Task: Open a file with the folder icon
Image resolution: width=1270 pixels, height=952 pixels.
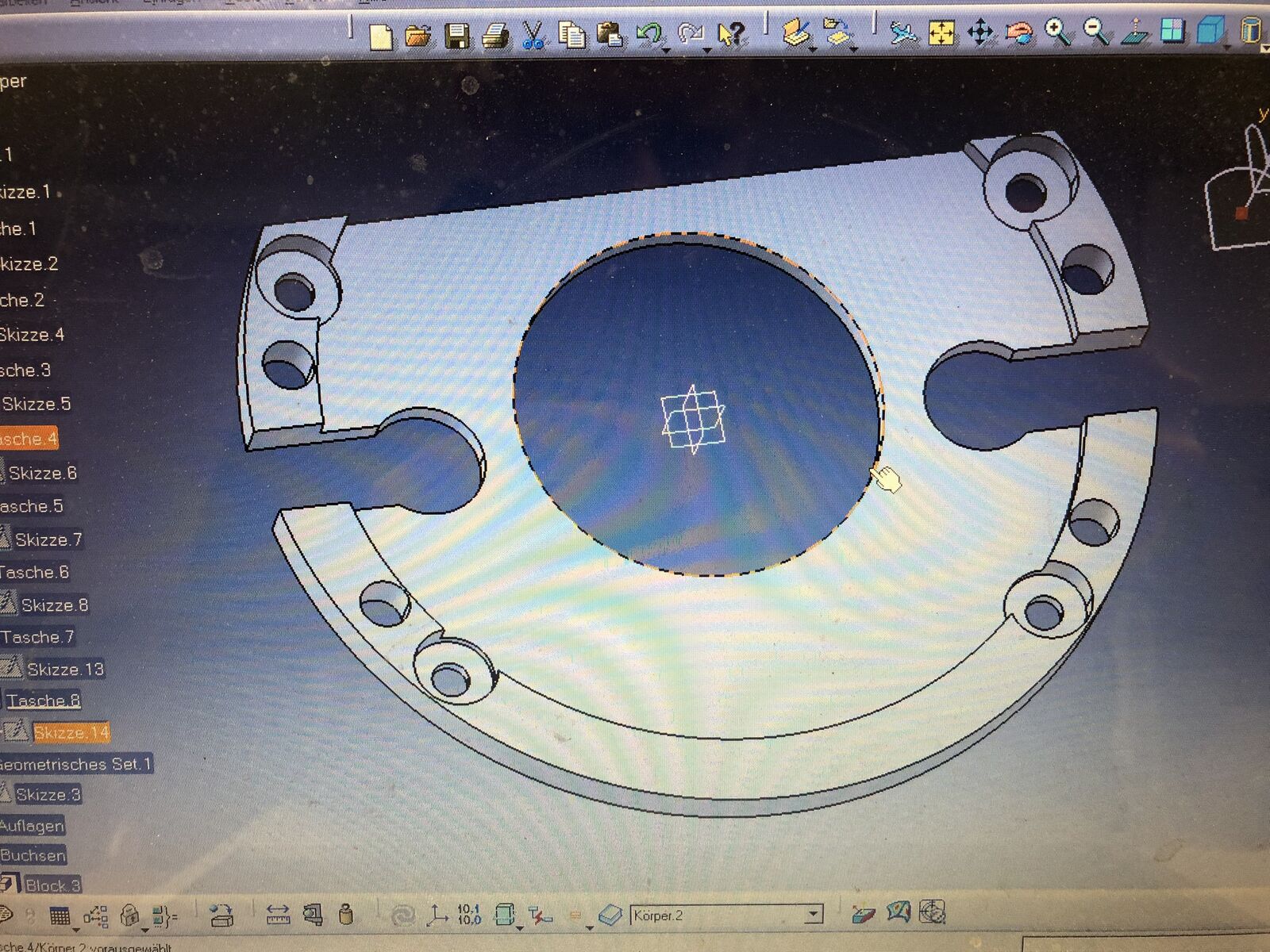Action: pos(418,36)
